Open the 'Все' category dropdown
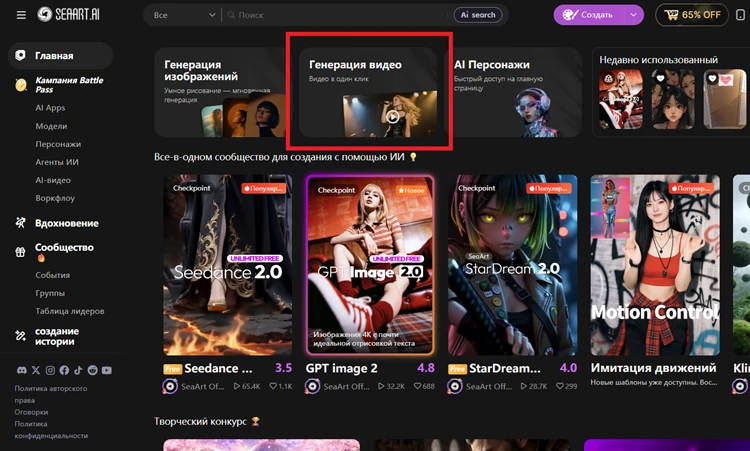The height and width of the screenshot is (451, 750). [x=184, y=15]
